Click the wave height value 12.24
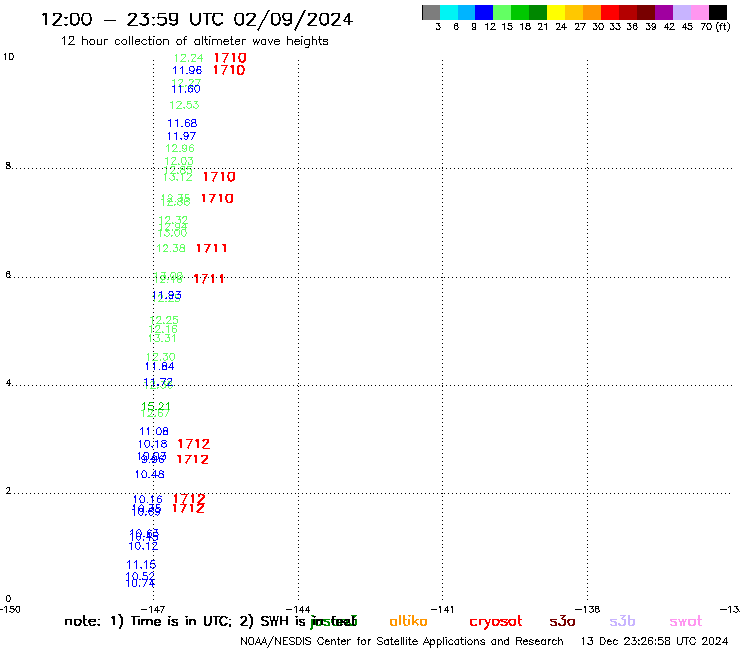The width and height of the screenshot is (740, 650). 188,58
